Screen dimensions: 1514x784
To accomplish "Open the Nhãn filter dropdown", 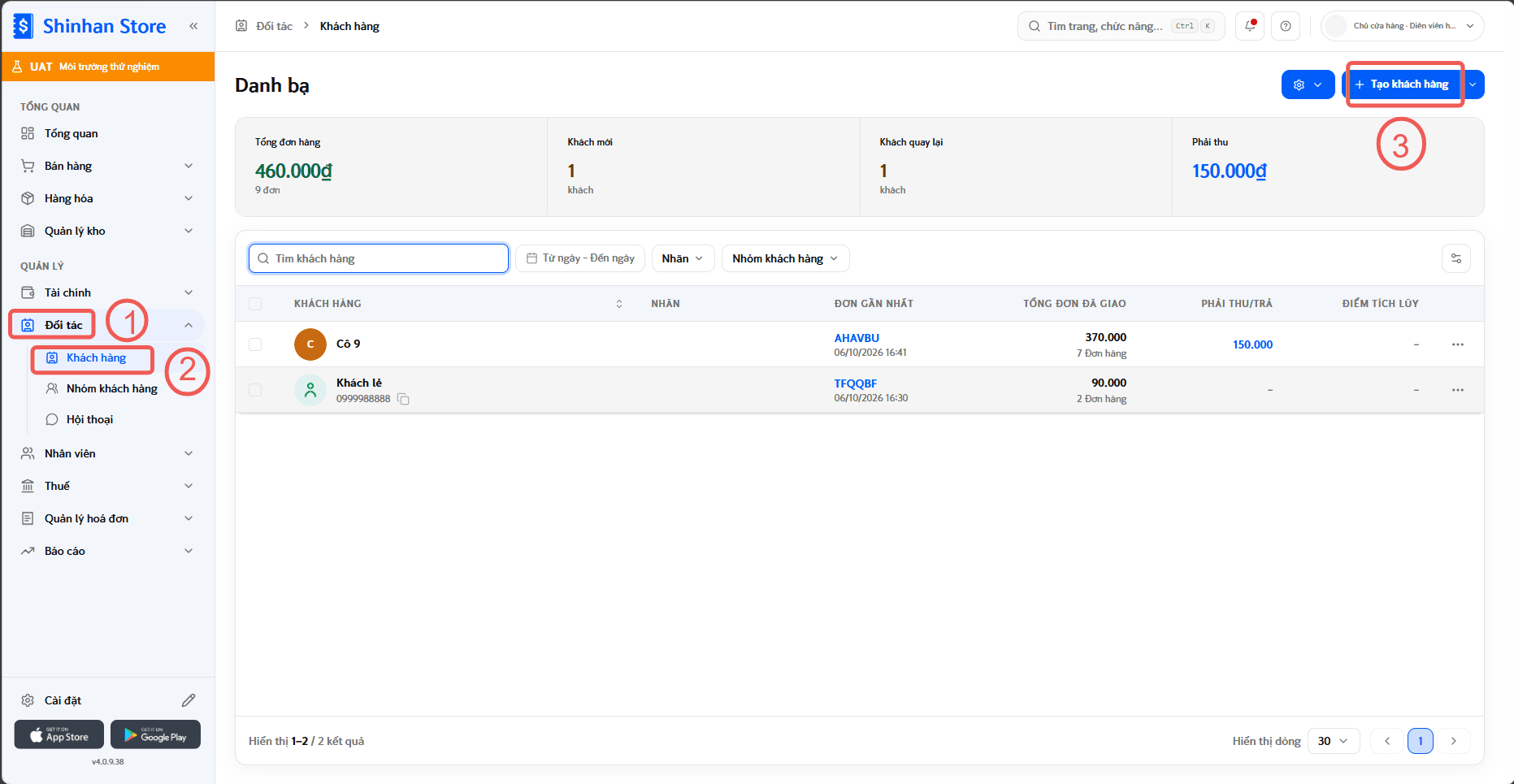I will 683,258.
